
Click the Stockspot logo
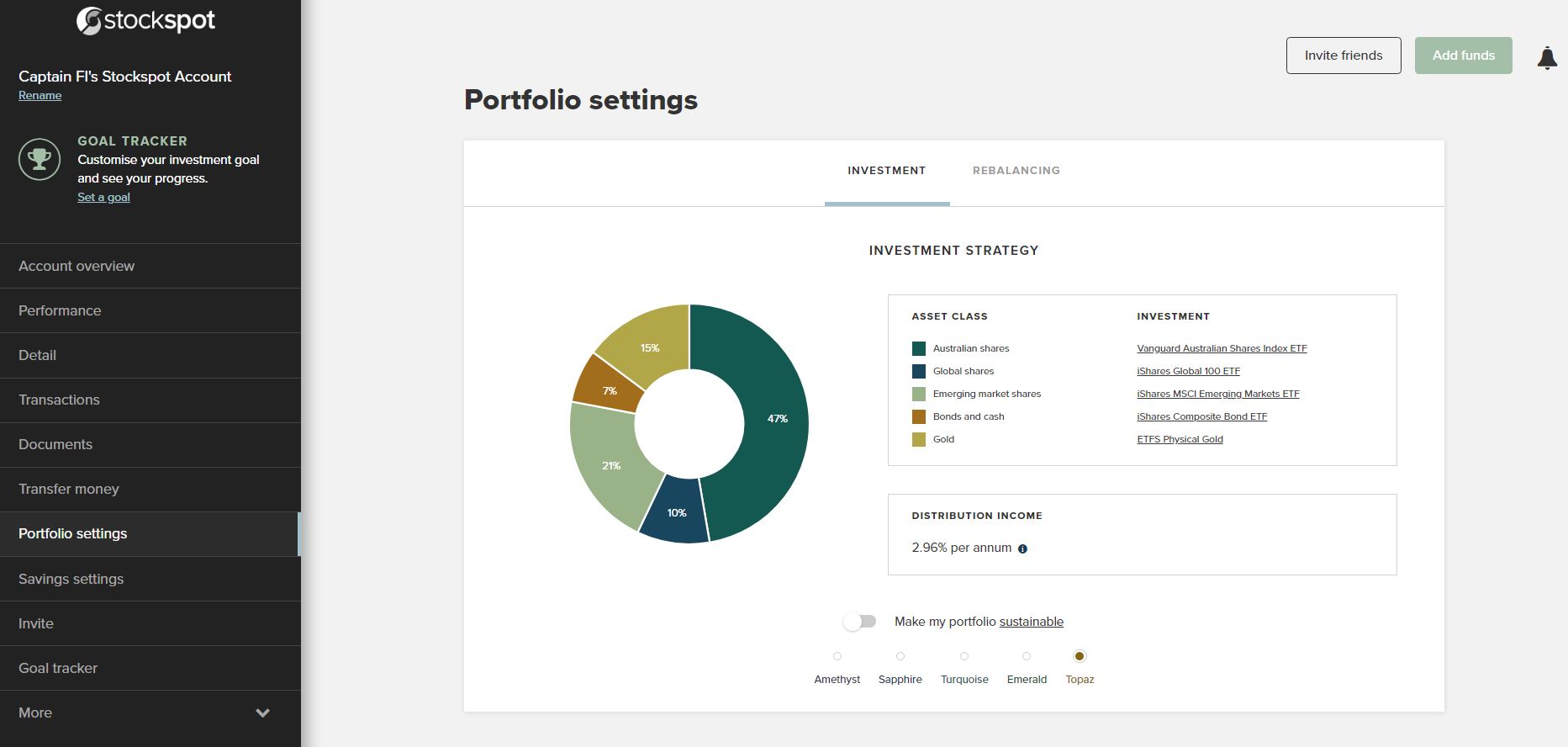[x=146, y=19]
